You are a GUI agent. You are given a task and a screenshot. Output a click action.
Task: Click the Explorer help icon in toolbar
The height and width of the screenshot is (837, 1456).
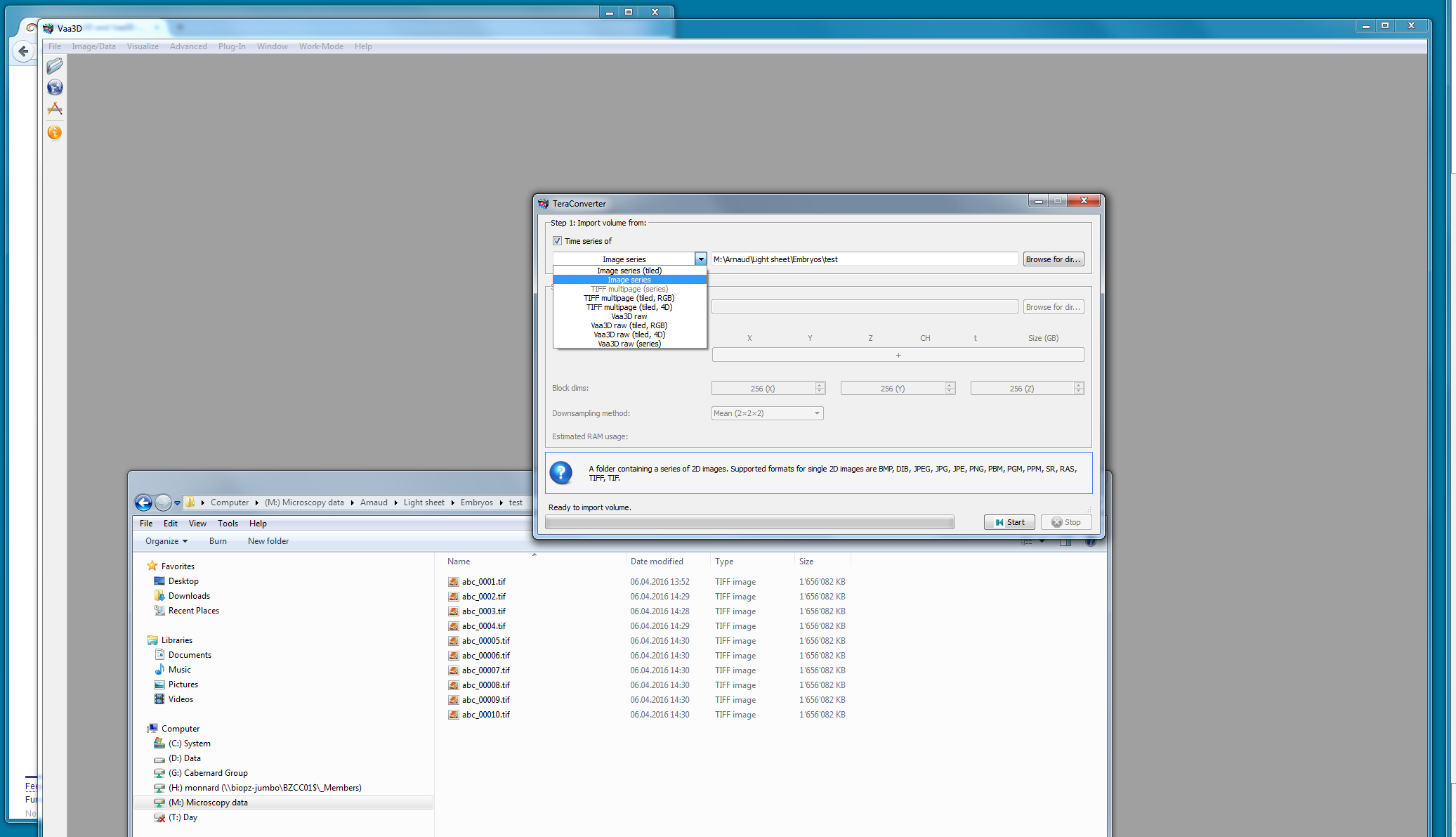[1090, 542]
